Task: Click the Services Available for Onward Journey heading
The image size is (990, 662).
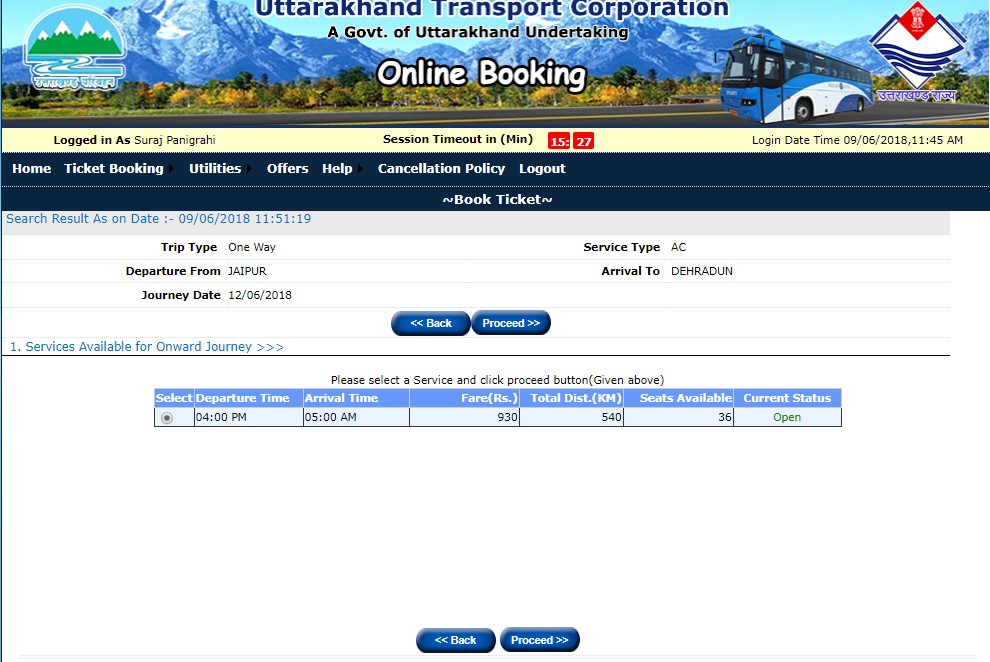Action: point(146,346)
